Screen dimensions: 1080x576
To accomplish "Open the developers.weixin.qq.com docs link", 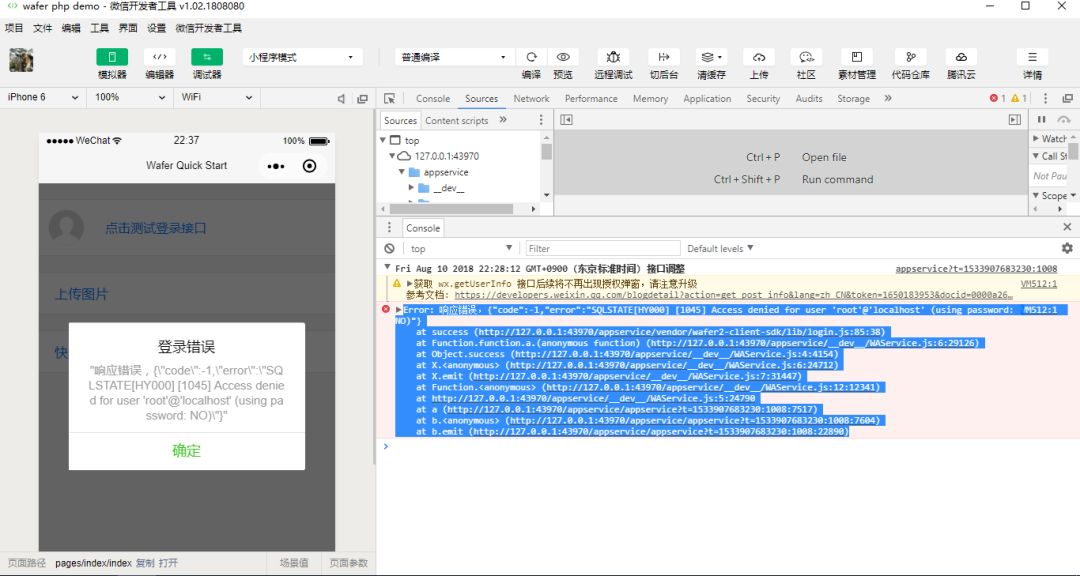I will pyautogui.click(x=733, y=295).
